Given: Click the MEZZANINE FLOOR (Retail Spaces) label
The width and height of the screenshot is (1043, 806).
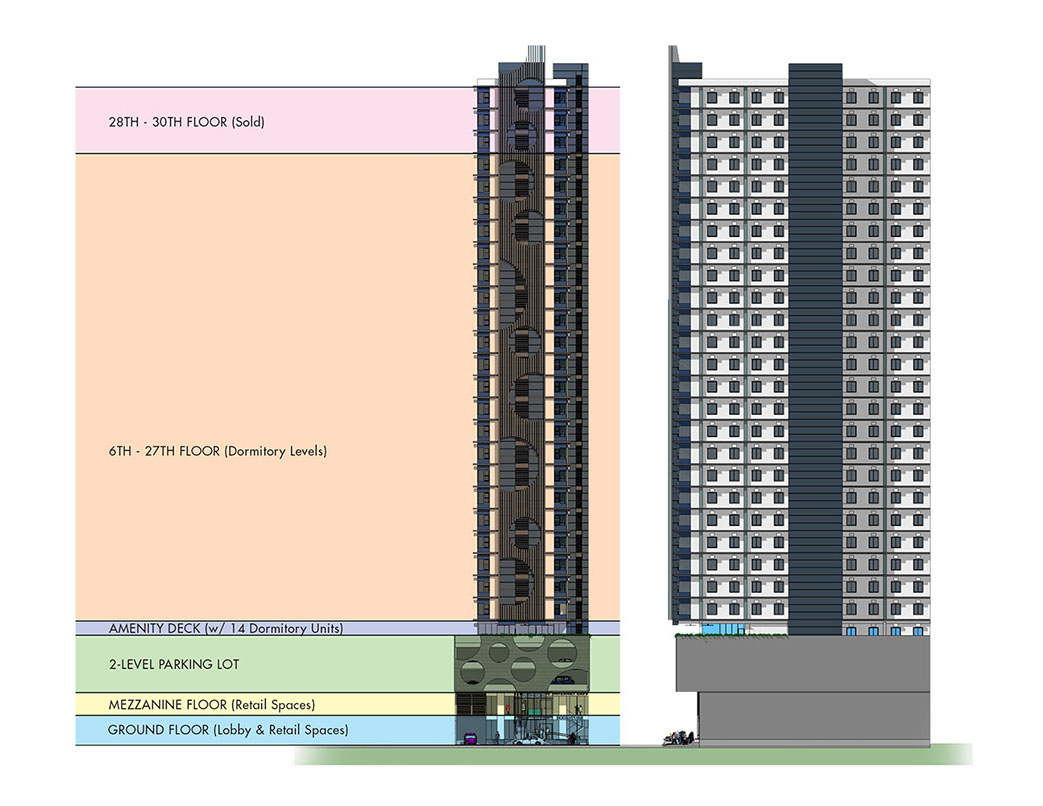Looking at the screenshot, I should (x=211, y=705).
